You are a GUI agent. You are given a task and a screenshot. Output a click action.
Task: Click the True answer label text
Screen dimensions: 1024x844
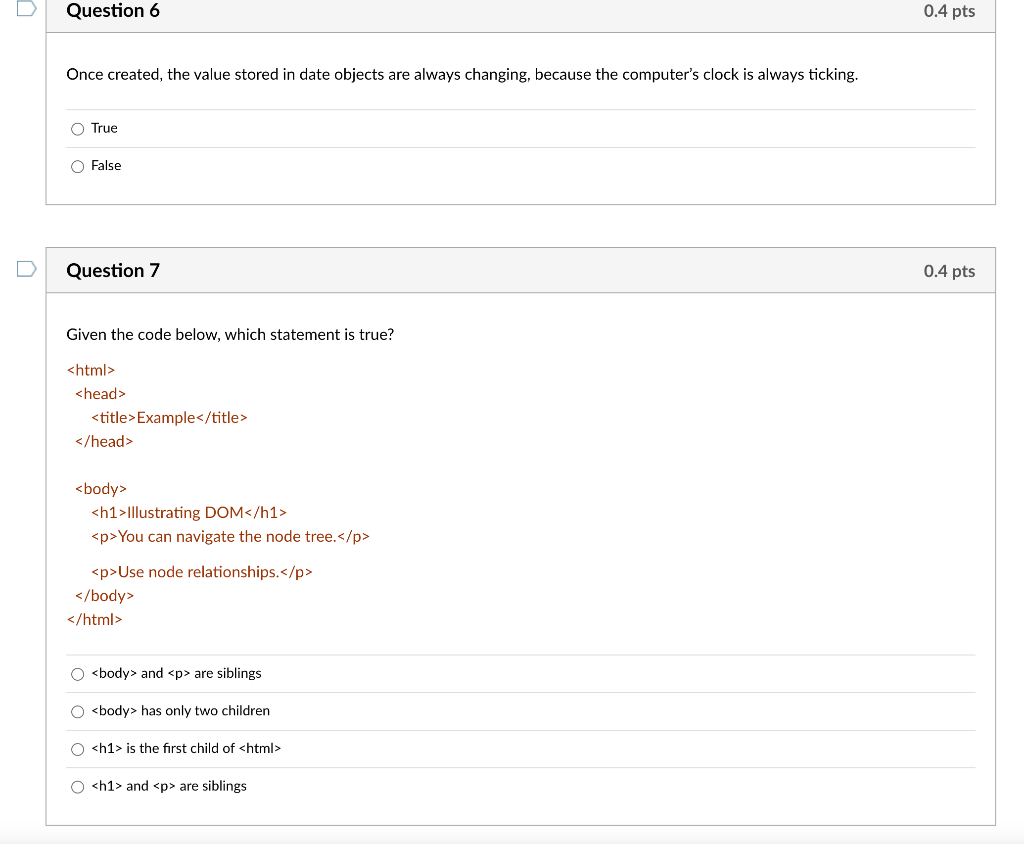click(104, 128)
